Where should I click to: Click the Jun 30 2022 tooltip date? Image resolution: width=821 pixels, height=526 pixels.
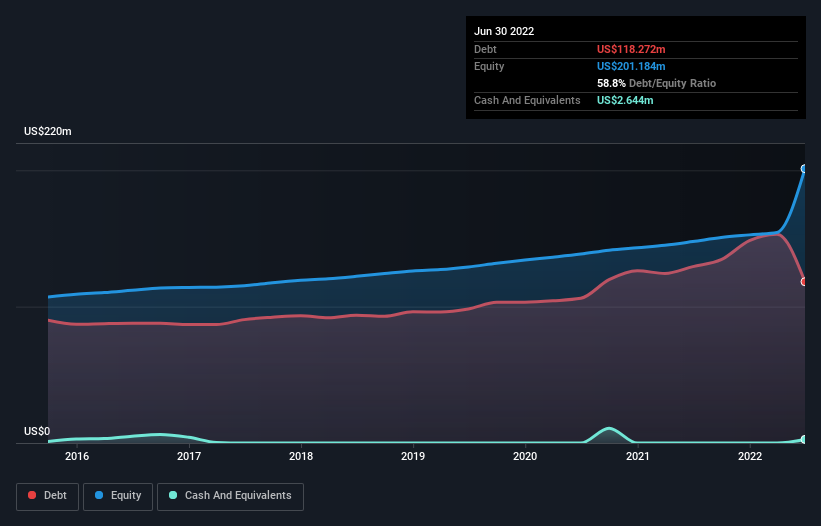504,31
